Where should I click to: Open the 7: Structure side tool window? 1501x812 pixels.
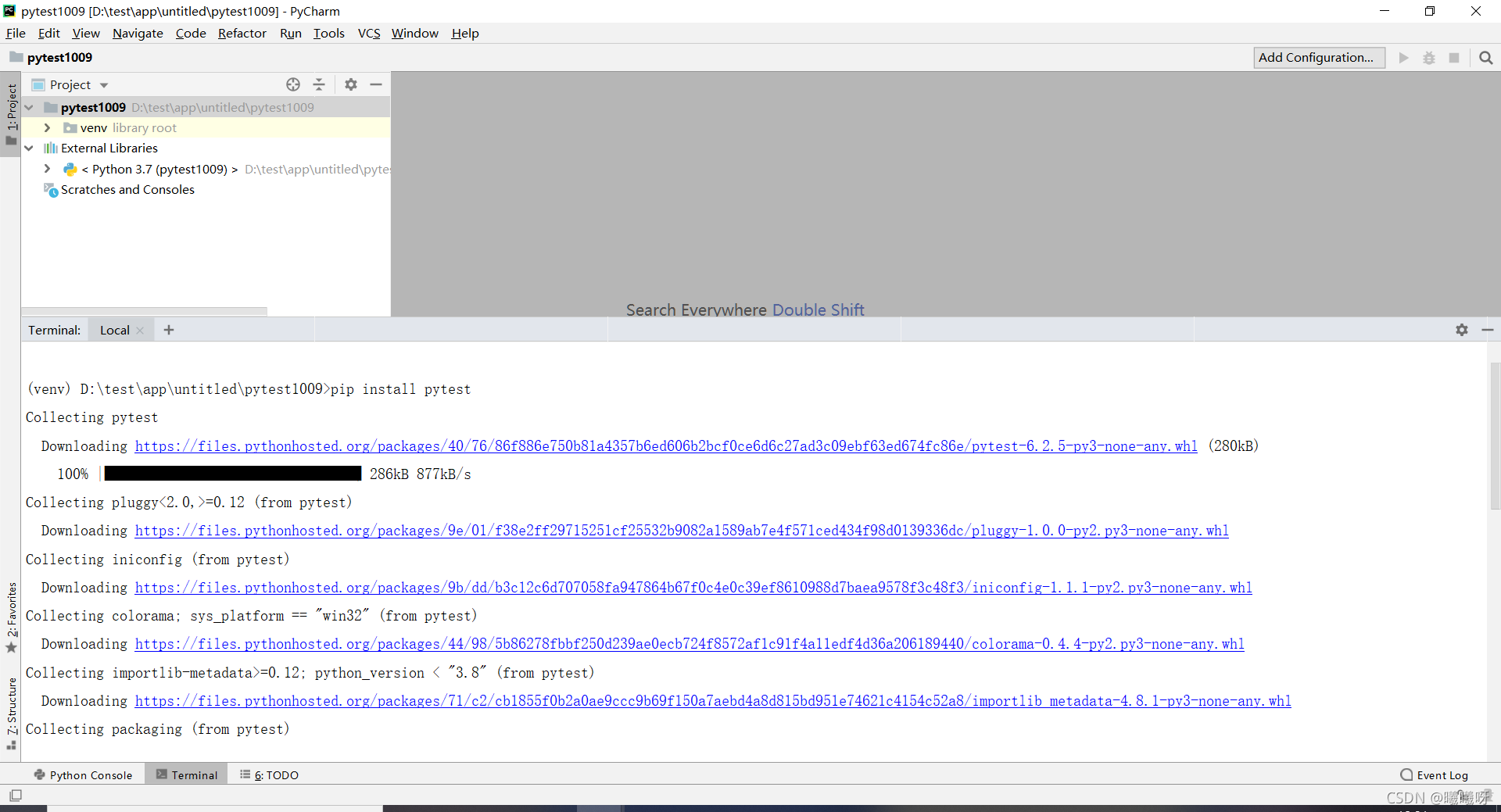point(11,714)
